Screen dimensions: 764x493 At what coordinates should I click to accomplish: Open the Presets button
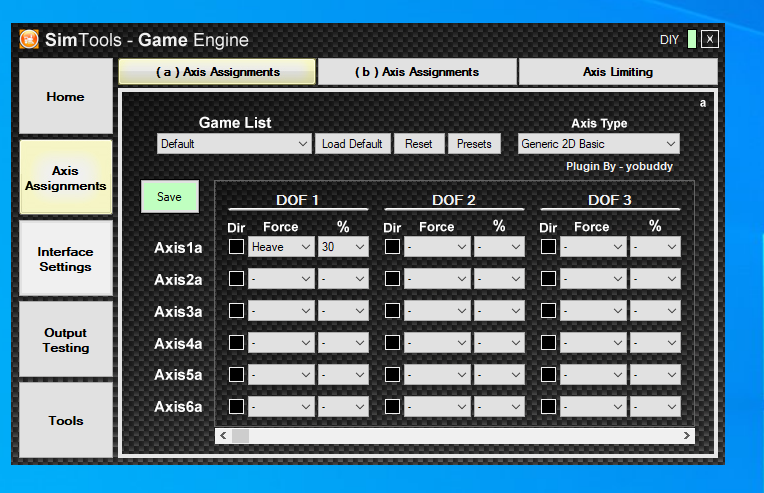[474, 144]
